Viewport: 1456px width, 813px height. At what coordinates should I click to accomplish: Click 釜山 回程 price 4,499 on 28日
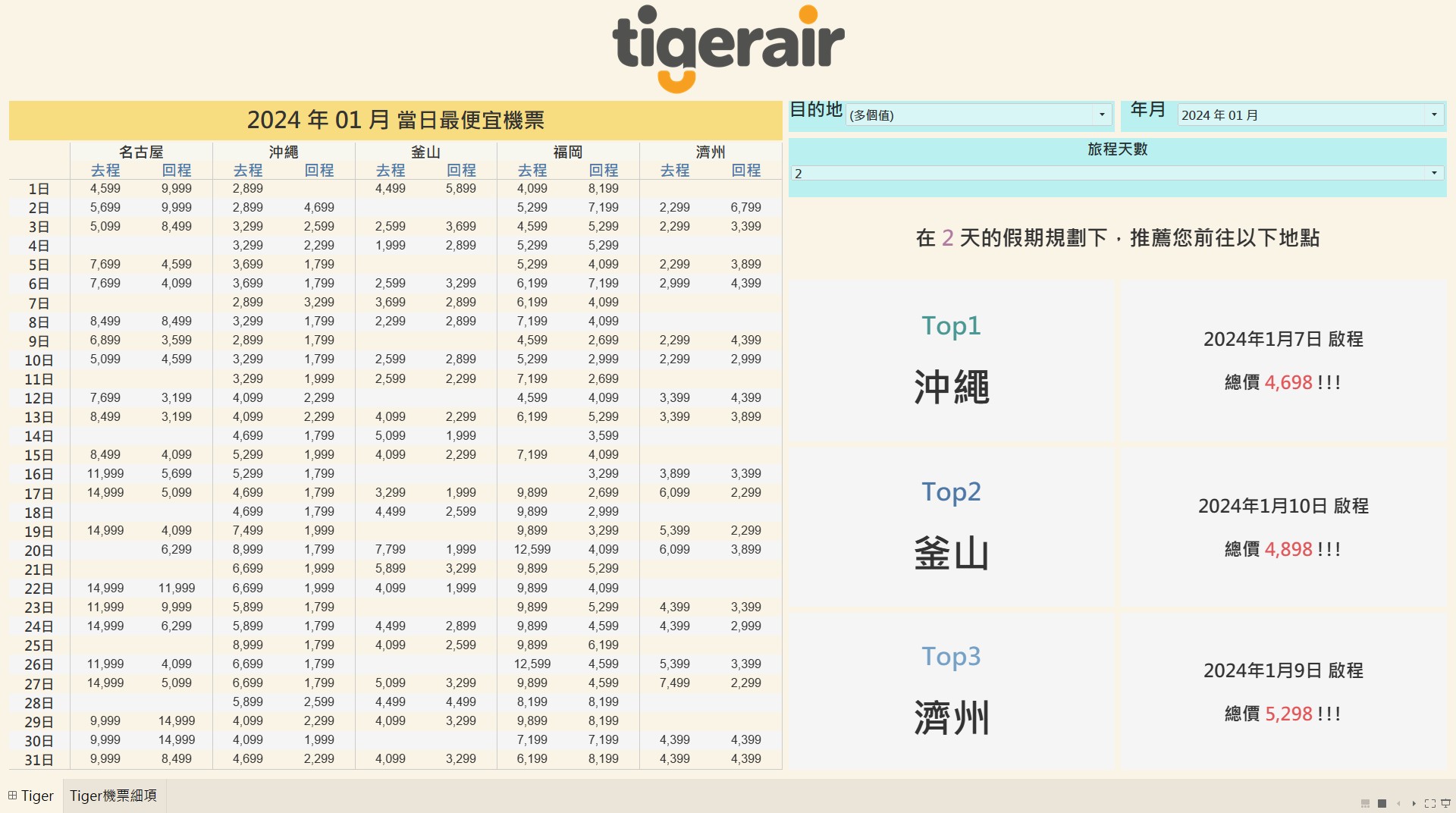click(x=461, y=702)
